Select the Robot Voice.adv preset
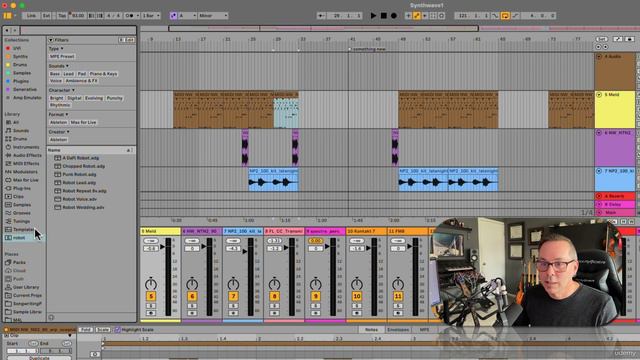The width and height of the screenshot is (640, 360). 80,199
